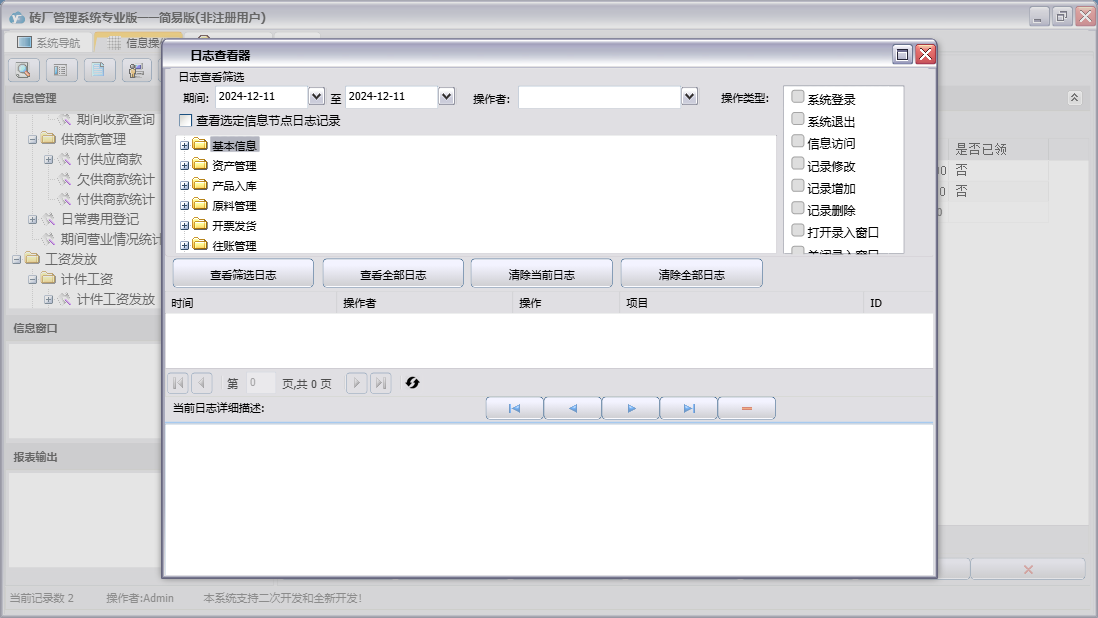The image size is (1098, 618).
Task: Refresh the log list
Action: coord(412,383)
